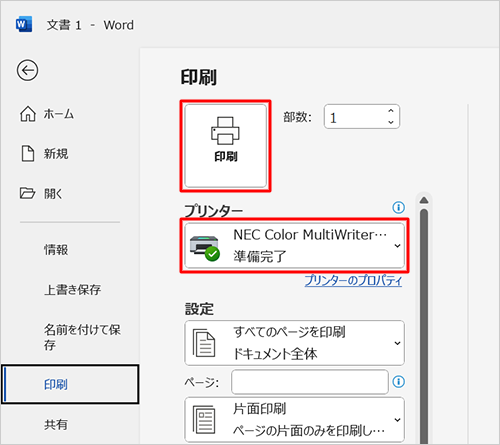Open 共有 in the sidebar
The height and width of the screenshot is (445, 500).
coord(56,424)
